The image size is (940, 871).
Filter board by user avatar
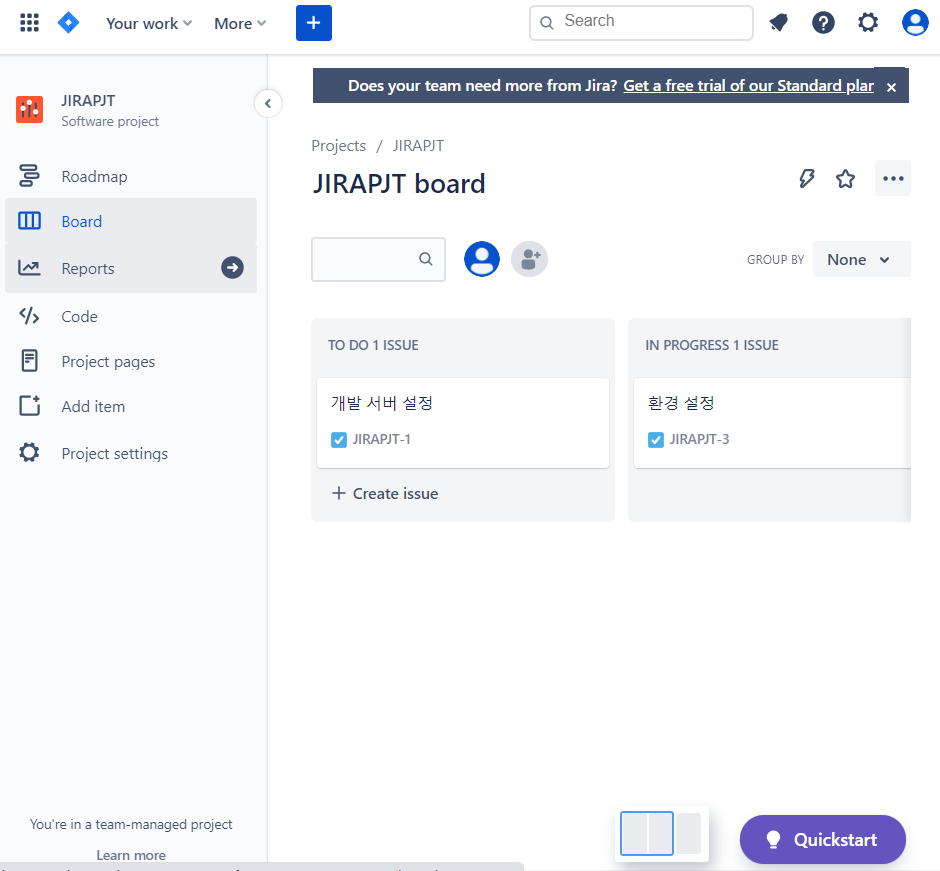click(481, 259)
